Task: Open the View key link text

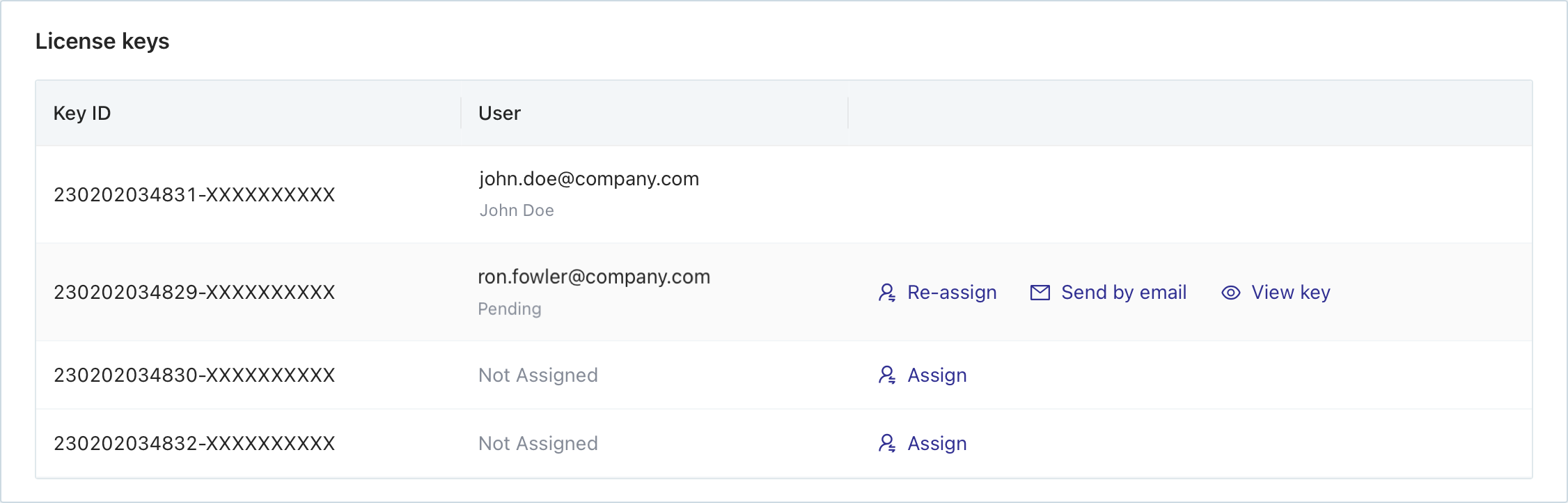Action: [x=1290, y=293]
